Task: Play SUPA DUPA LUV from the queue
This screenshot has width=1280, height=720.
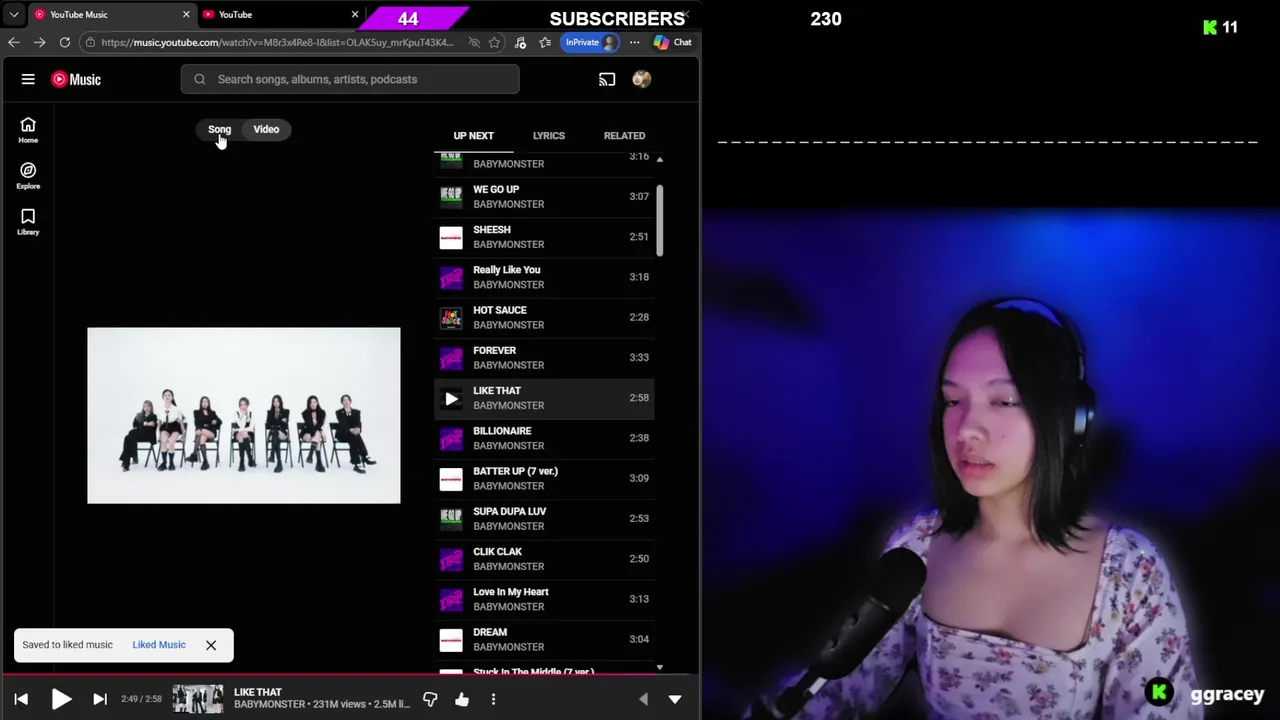Action: pyautogui.click(x=545, y=518)
